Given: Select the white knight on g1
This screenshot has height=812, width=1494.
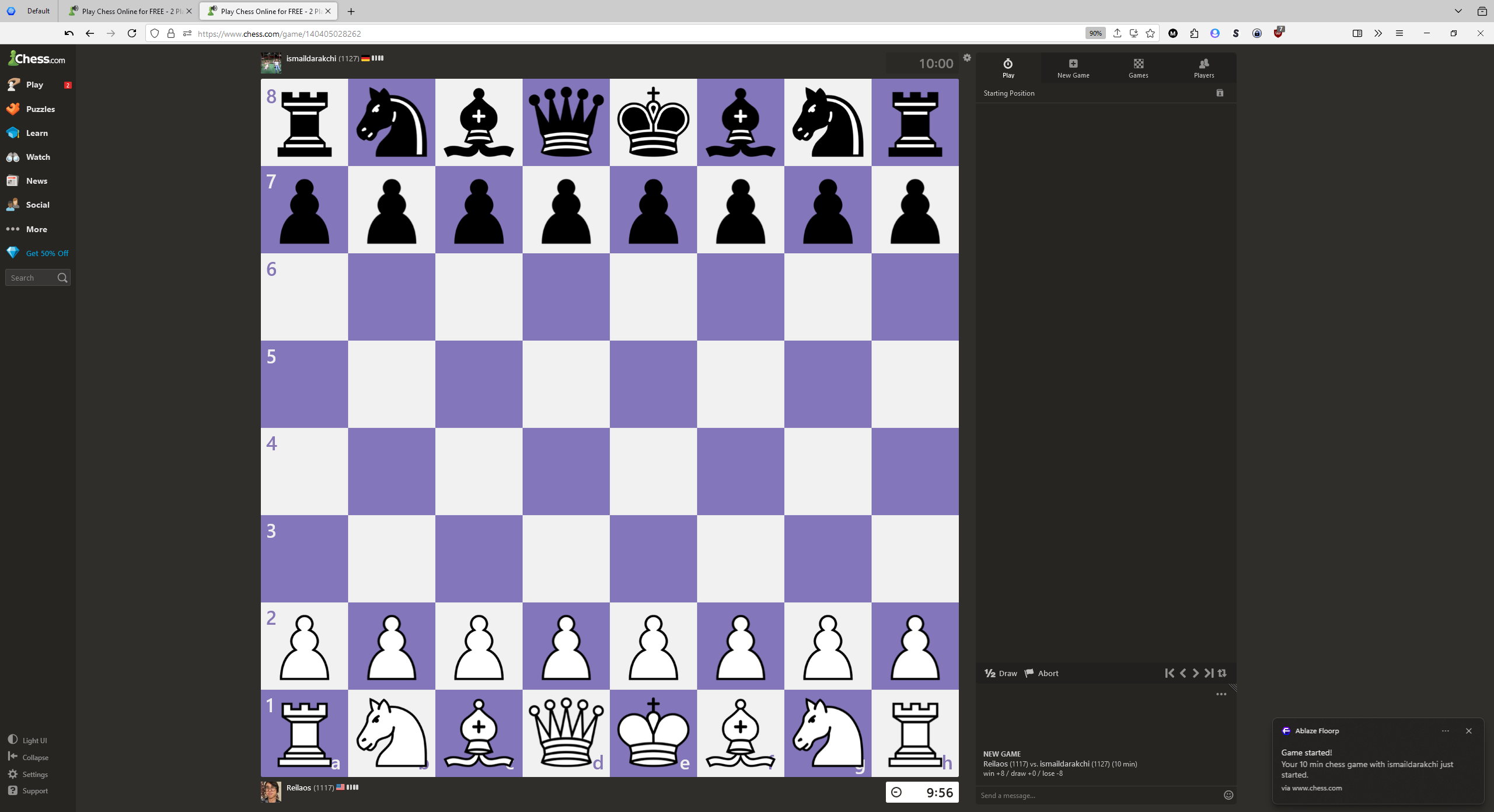Looking at the screenshot, I should [x=828, y=733].
